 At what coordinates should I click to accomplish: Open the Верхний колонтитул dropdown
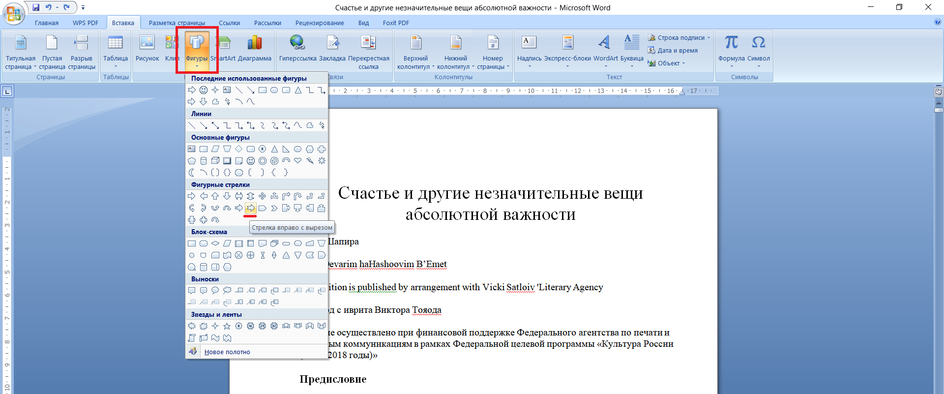click(x=415, y=52)
